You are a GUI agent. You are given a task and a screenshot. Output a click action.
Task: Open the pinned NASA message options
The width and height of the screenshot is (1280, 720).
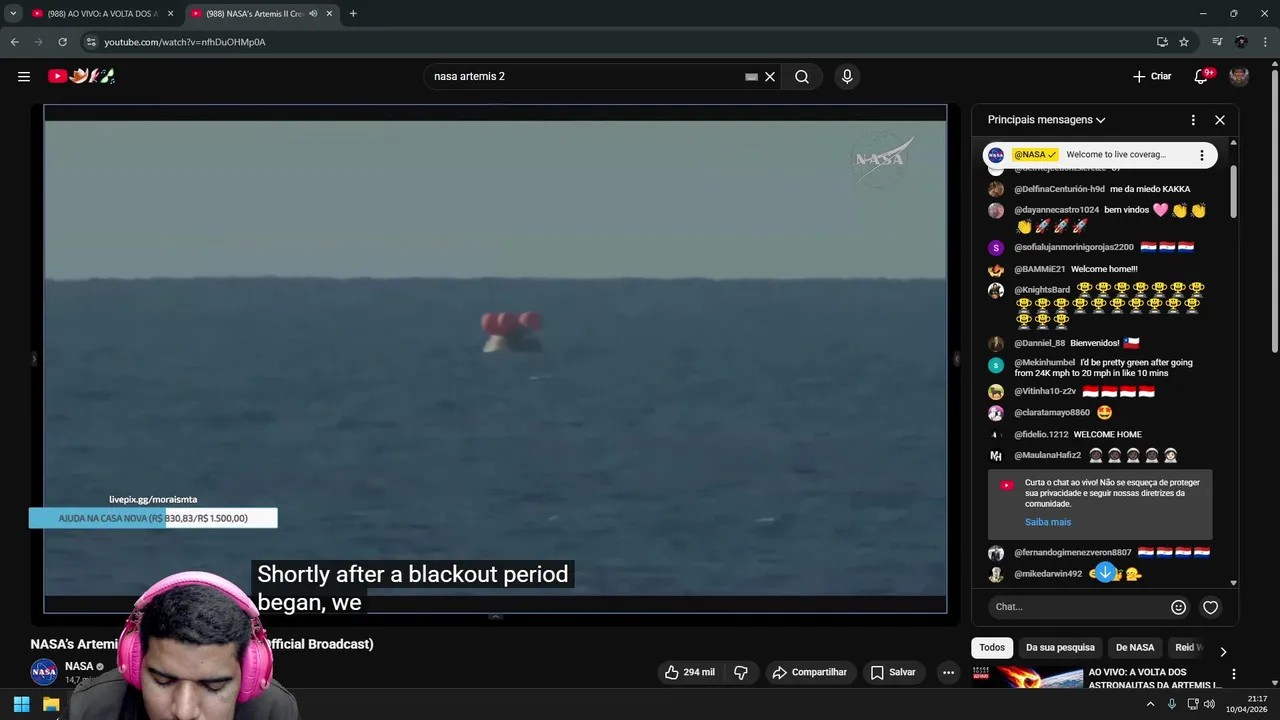pyautogui.click(x=1202, y=155)
